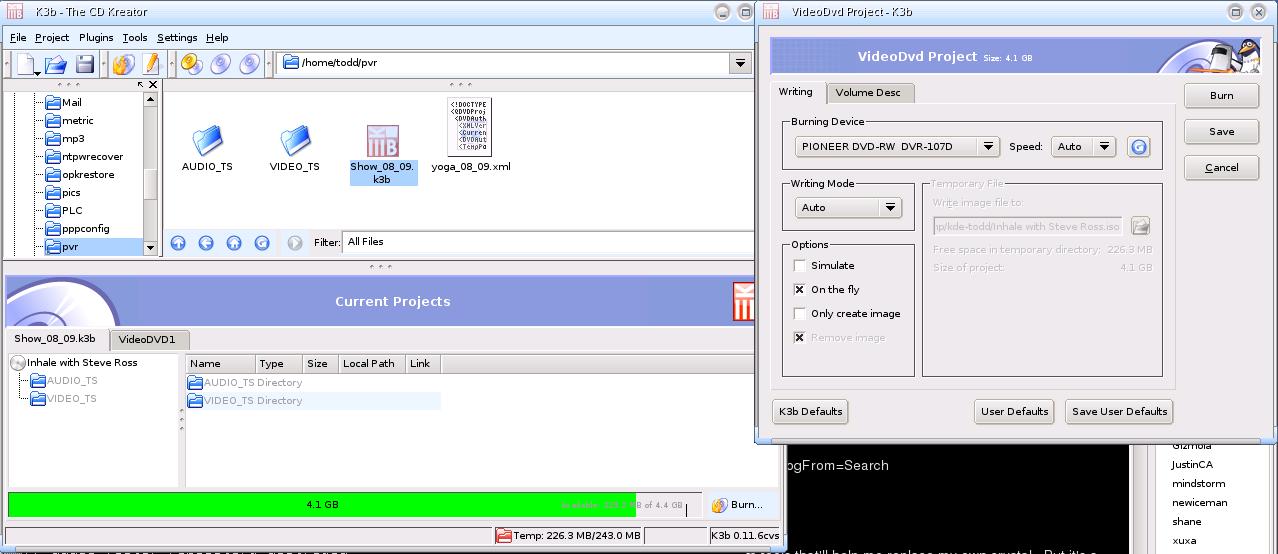Open the Writing Mode dropdown
This screenshot has height=554, width=1278.
point(849,207)
